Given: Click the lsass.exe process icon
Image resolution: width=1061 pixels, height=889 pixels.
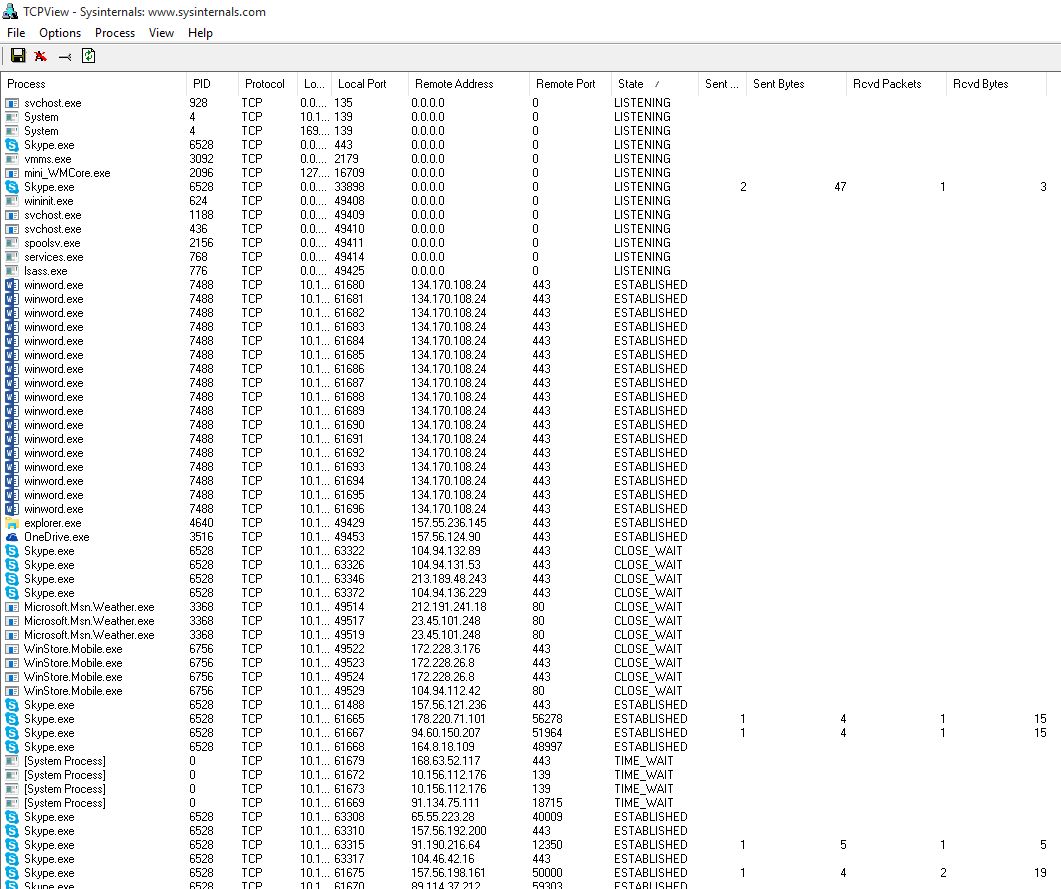Looking at the screenshot, I should [x=12, y=271].
